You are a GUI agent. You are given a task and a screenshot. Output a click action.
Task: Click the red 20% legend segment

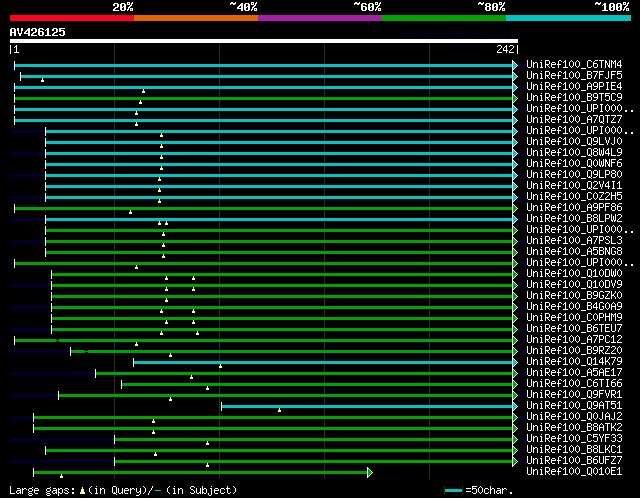tap(72, 18)
